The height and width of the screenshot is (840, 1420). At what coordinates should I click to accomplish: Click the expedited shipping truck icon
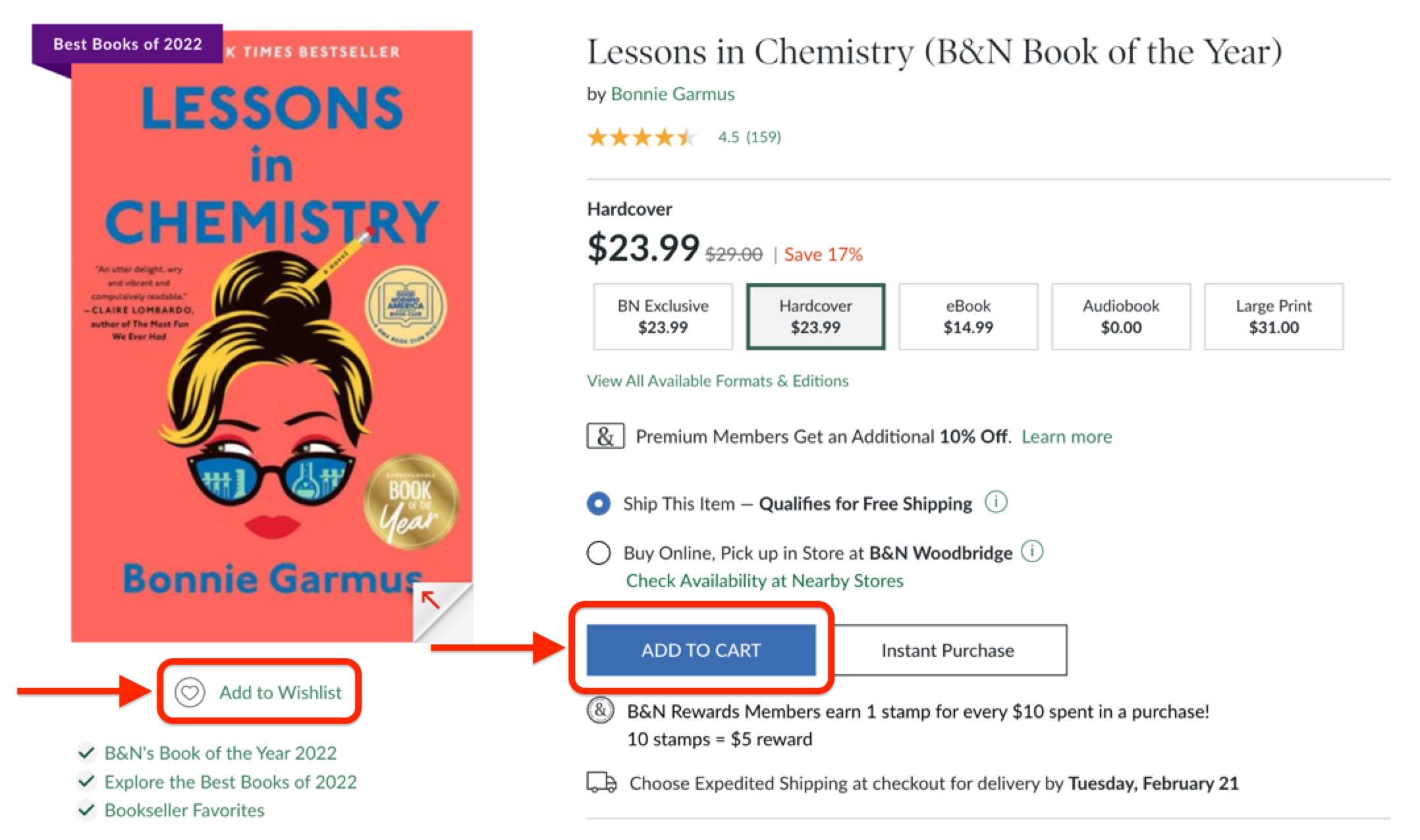point(601,783)
